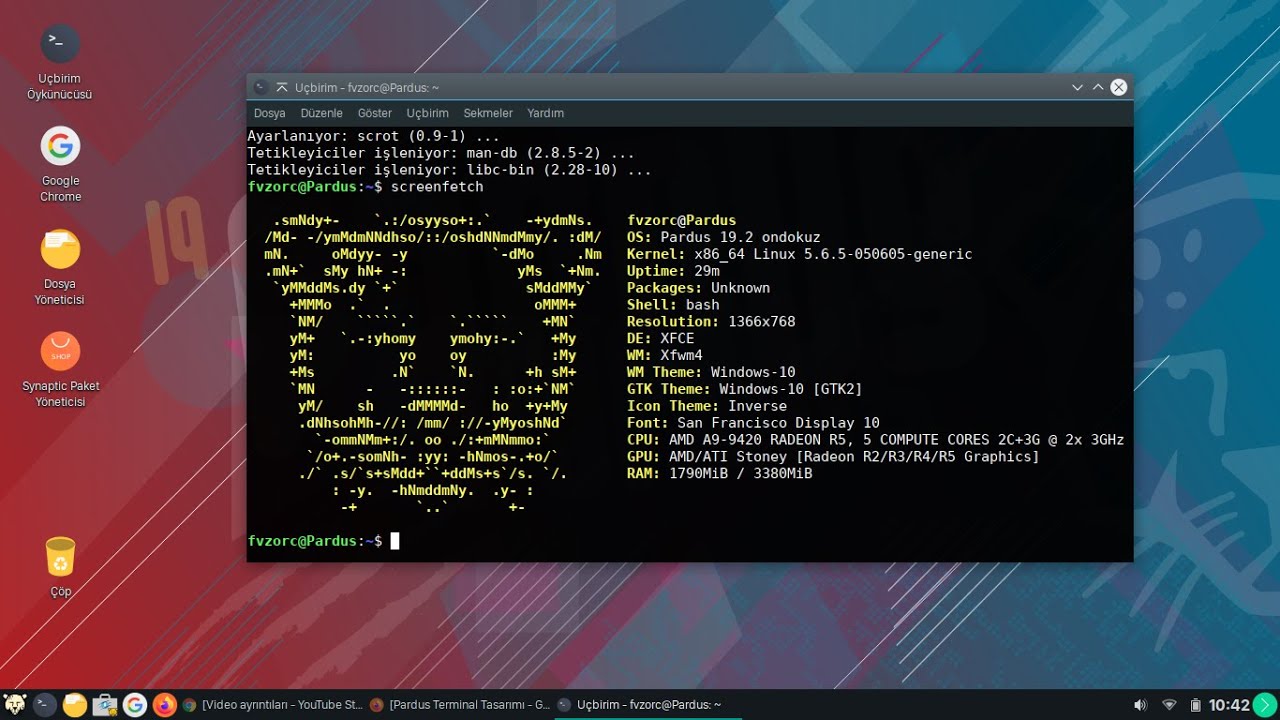Click the 'Resolution: 1366x768' line
The width and height of the screenshot is (1280, 720).
711,322
